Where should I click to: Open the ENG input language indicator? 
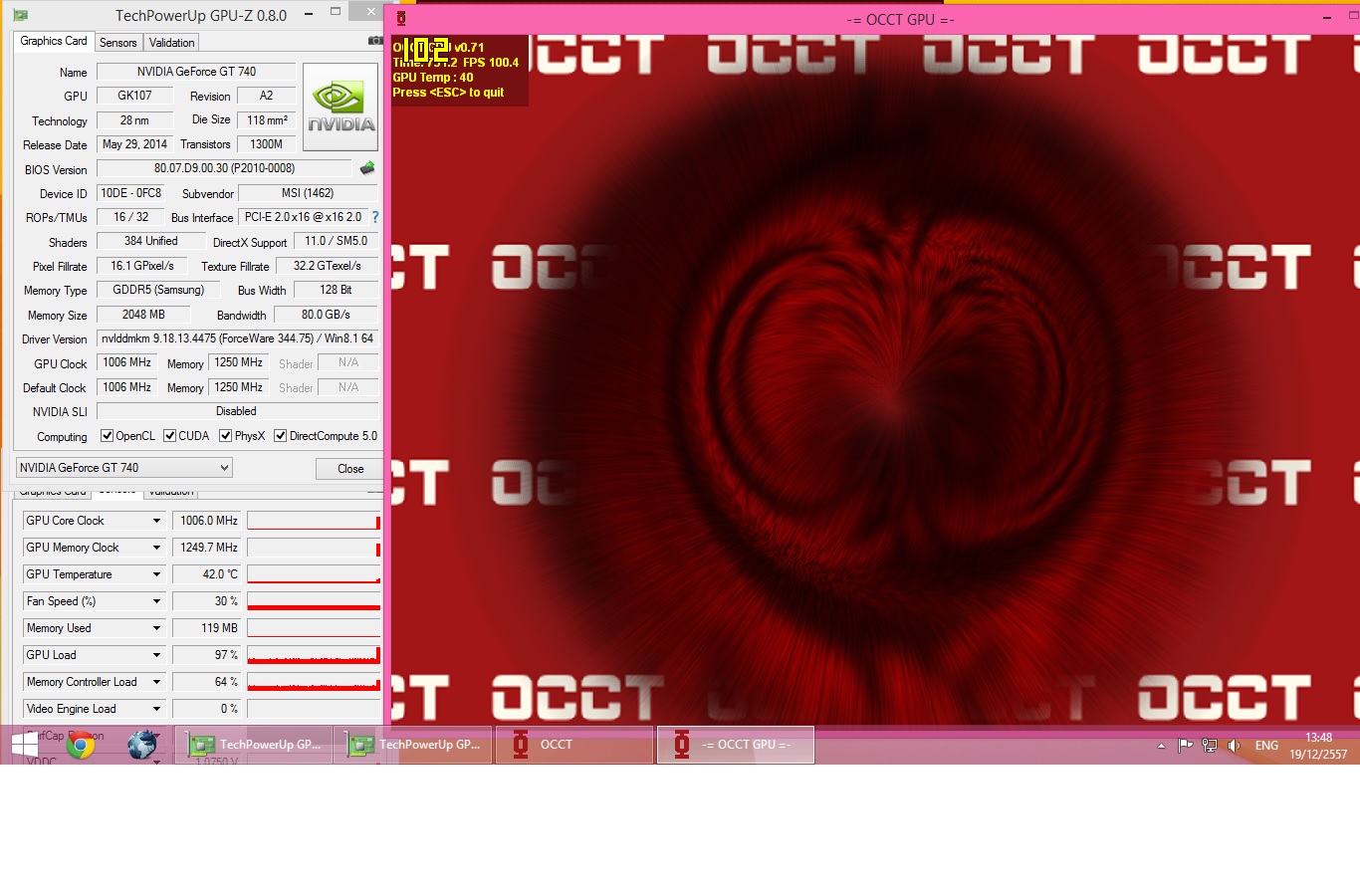point(1266,746)
